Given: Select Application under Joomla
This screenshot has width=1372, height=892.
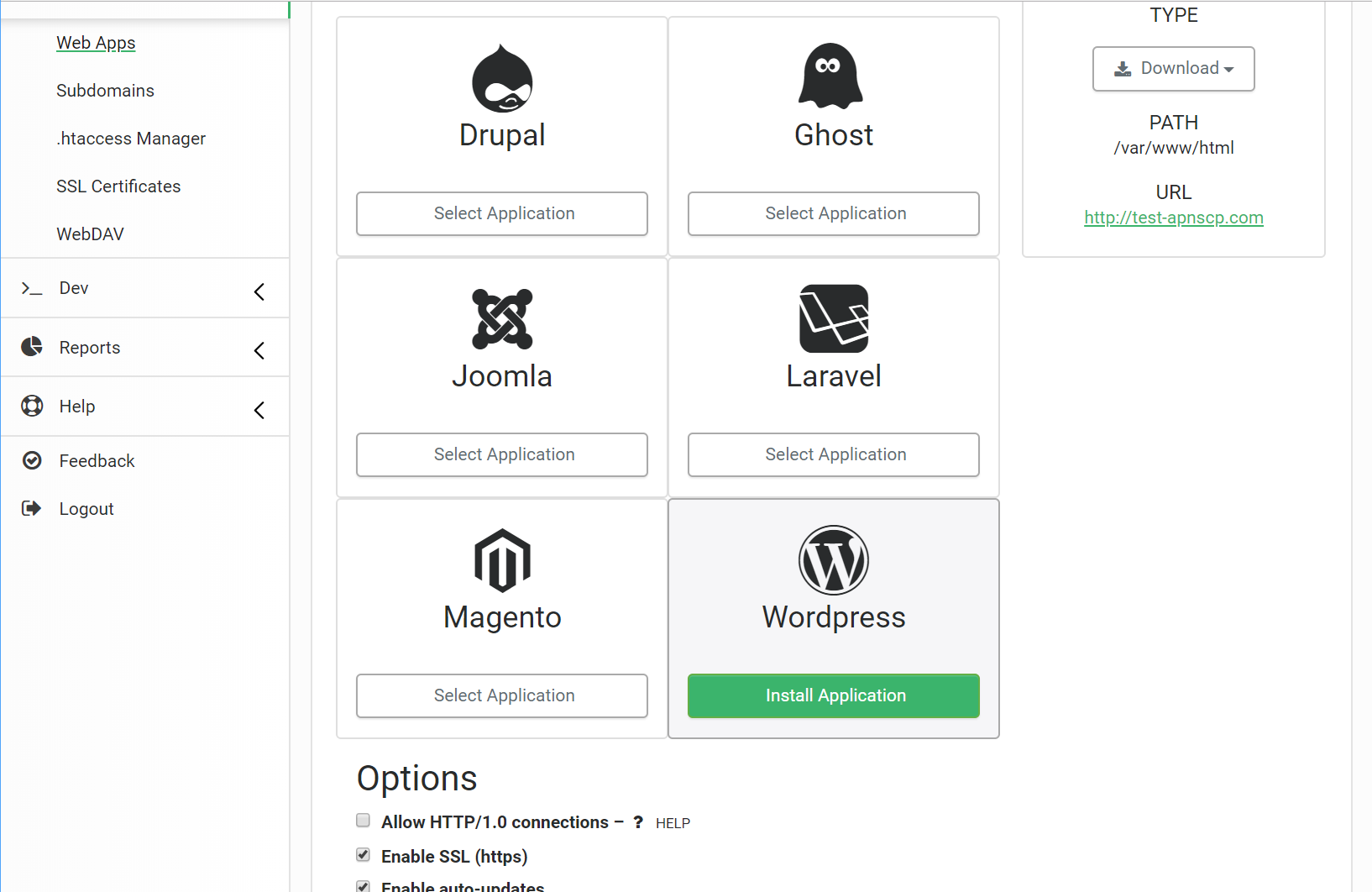Looking at the screenshot, I should coord(502,454).
